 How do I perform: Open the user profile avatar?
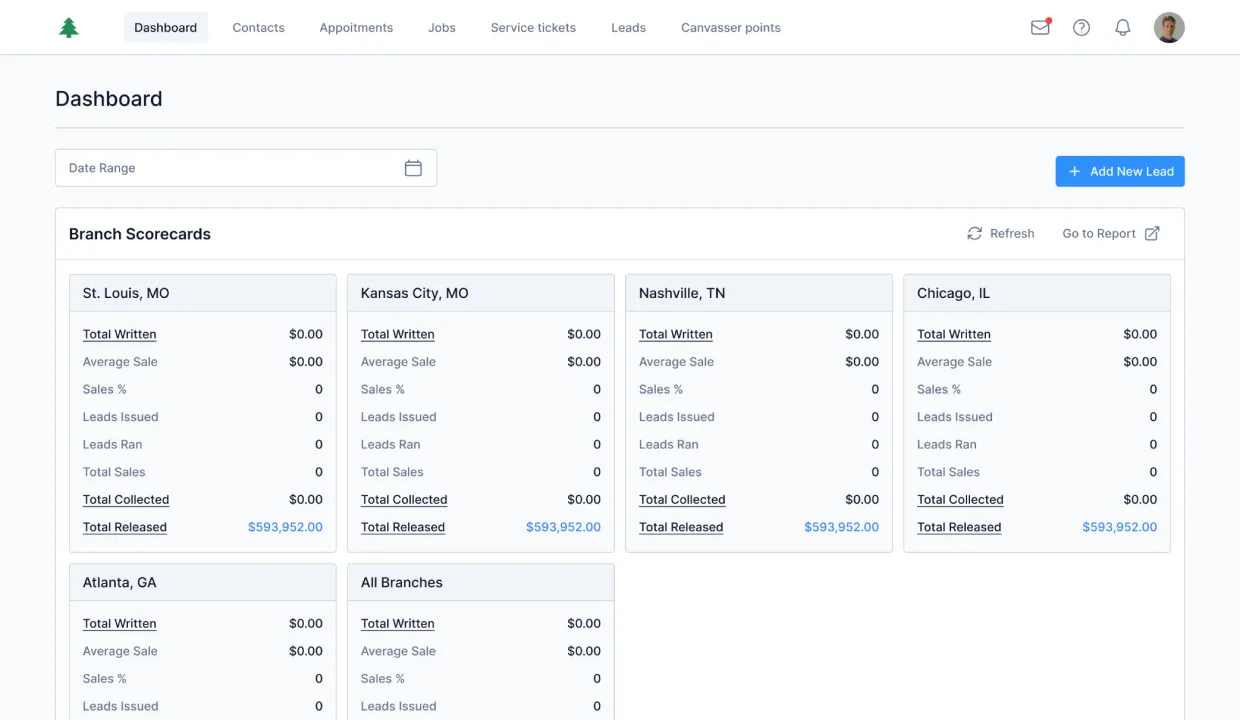click(x=1169, y=28)
